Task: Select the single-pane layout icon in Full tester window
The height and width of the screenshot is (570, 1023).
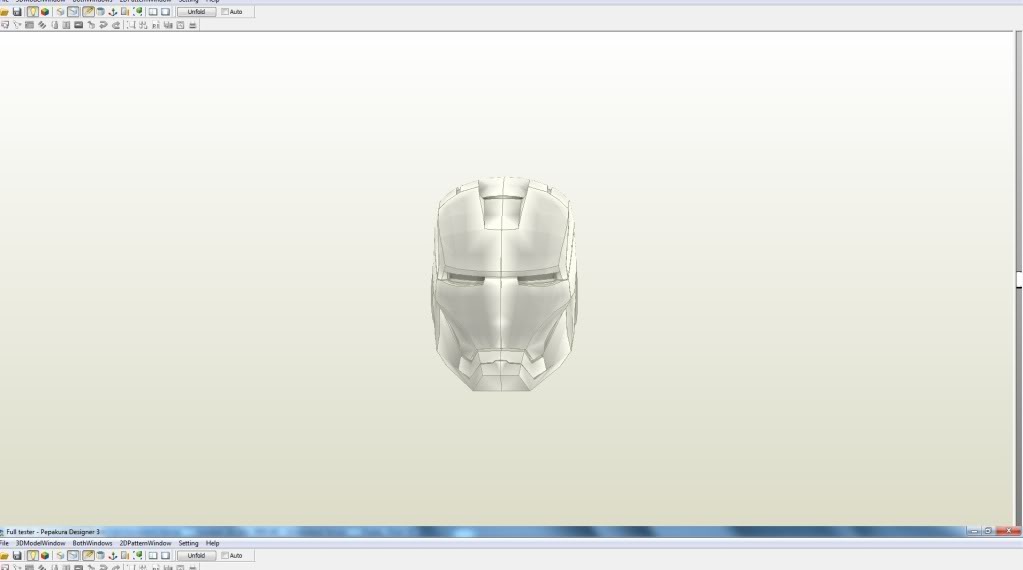Action: tap(165, 556)
